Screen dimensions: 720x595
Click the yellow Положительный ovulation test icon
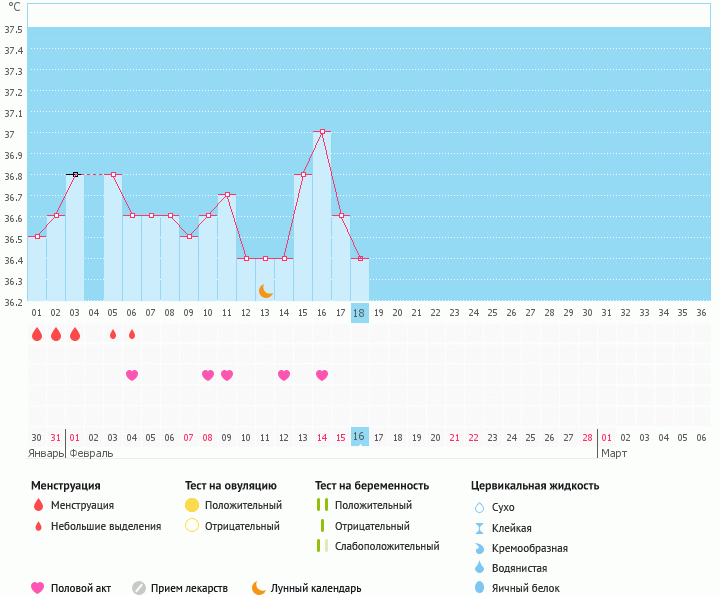point(192,505)
